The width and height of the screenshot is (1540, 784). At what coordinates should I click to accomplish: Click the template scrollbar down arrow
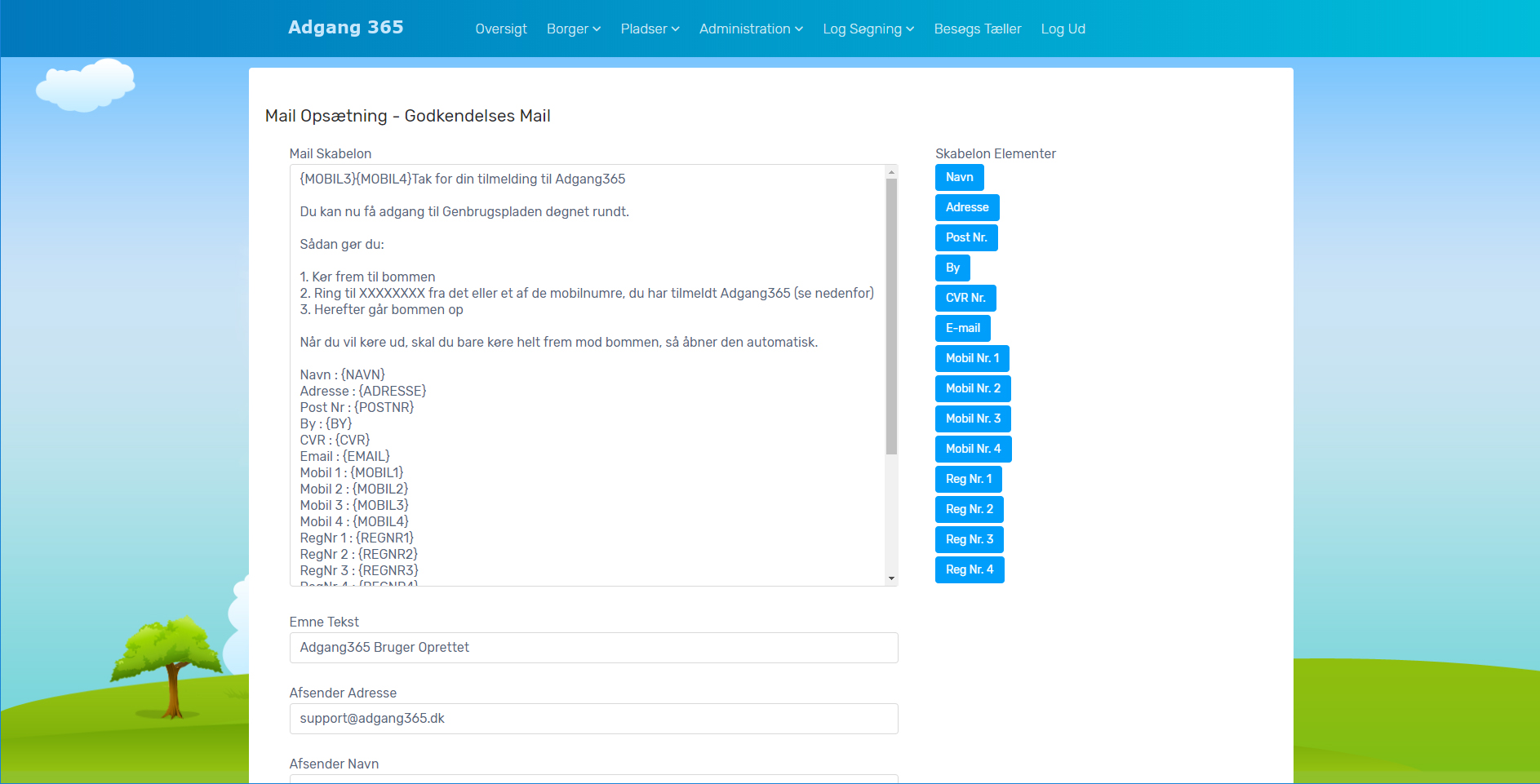(891, 578)
